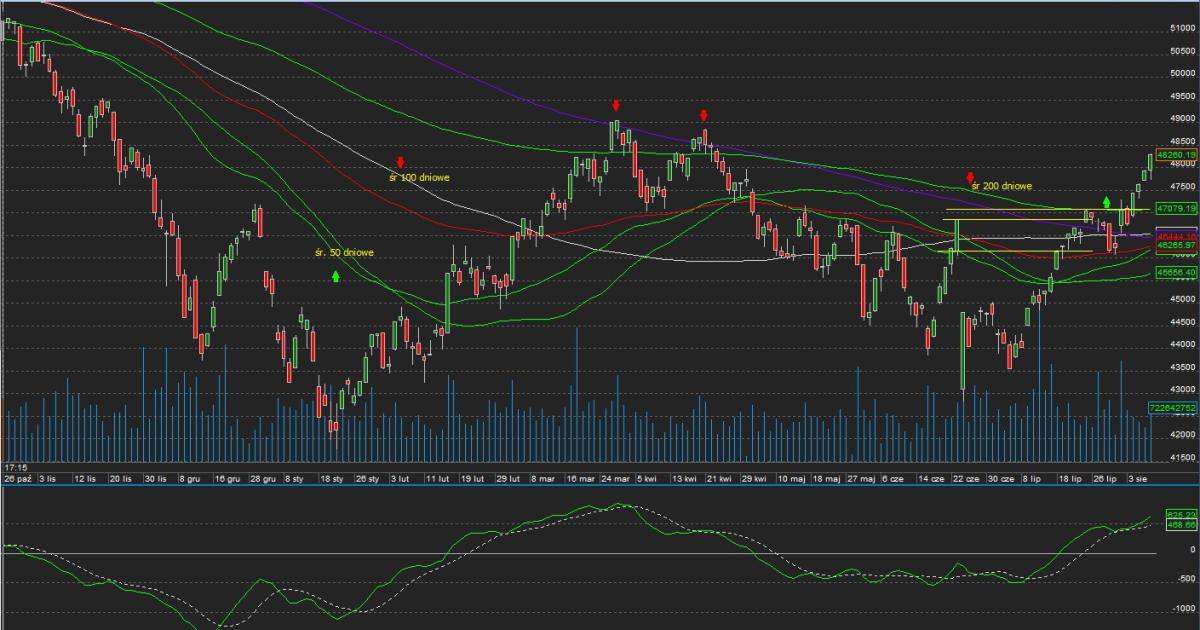Click green up arrow above late-July candles
Viewport: 1200px width, 630px height.
point(1106,201)
